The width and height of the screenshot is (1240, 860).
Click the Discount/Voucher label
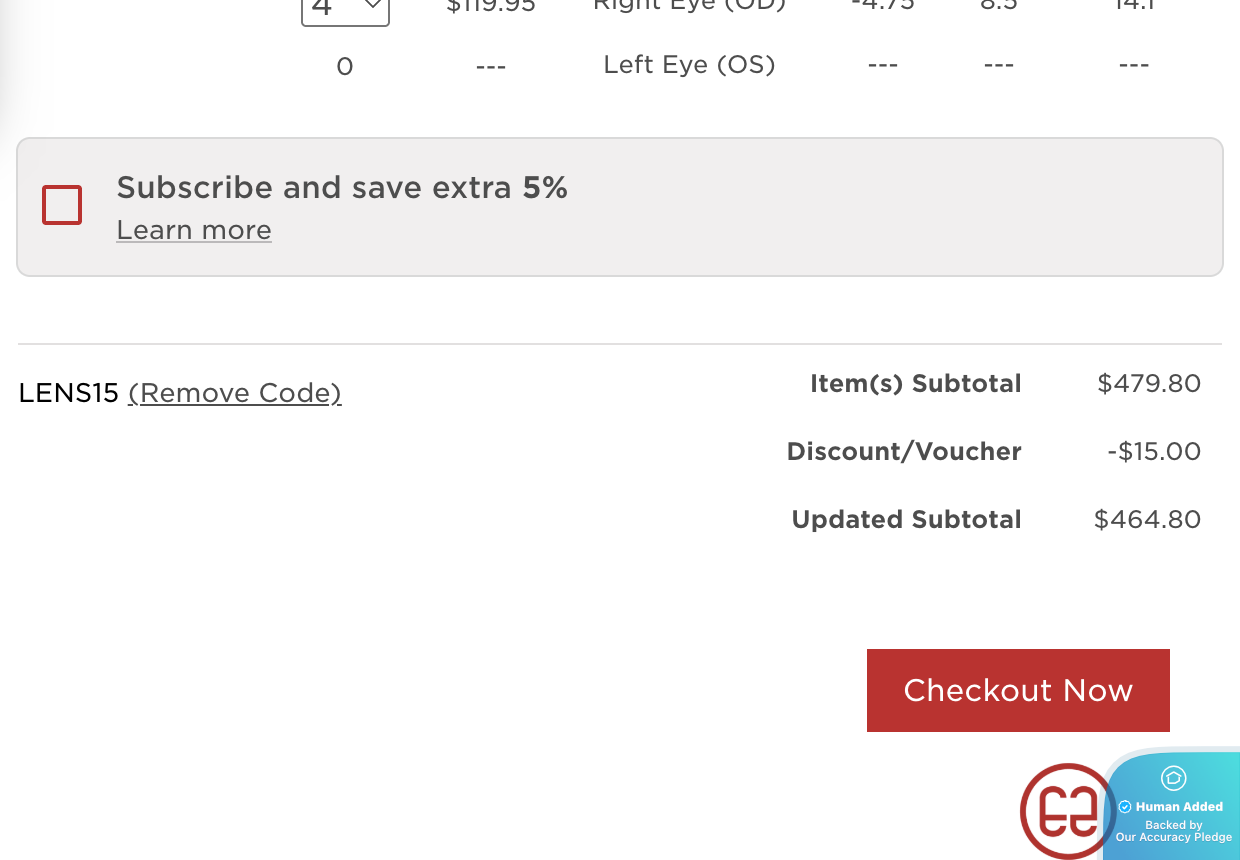pos(904,451)
